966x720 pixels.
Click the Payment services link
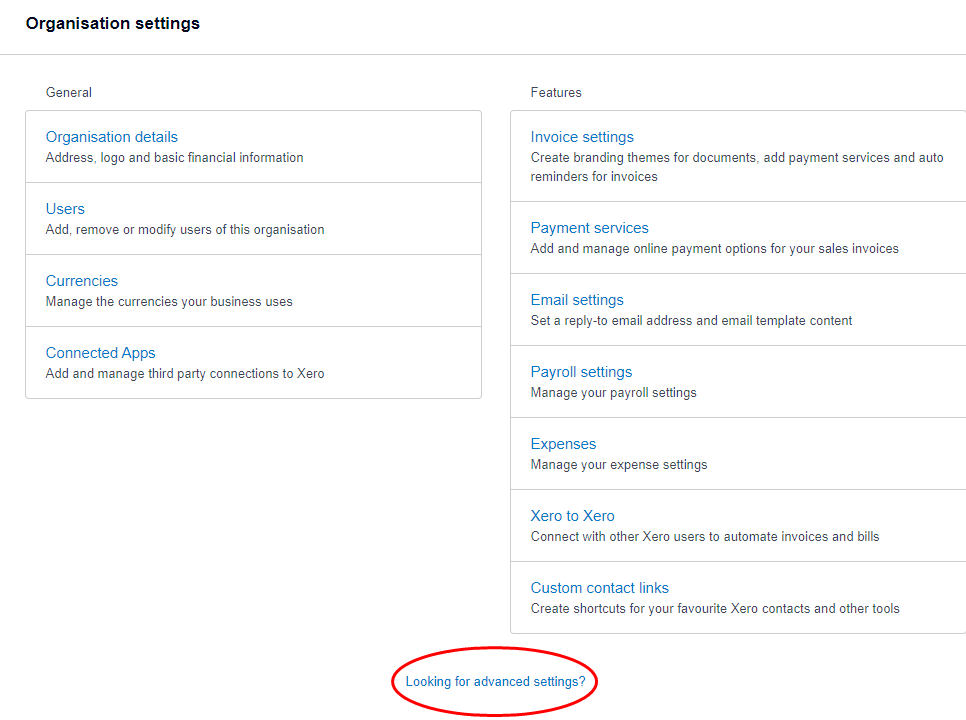pyautogui.click(x=589, y=228)
